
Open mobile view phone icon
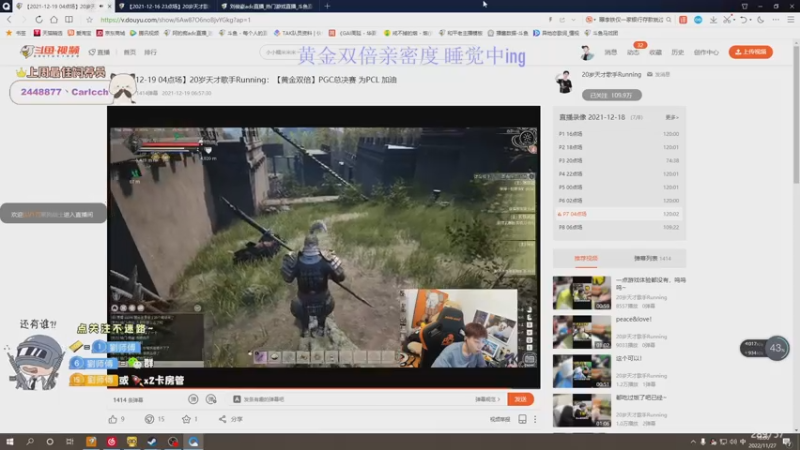point(522,419)
